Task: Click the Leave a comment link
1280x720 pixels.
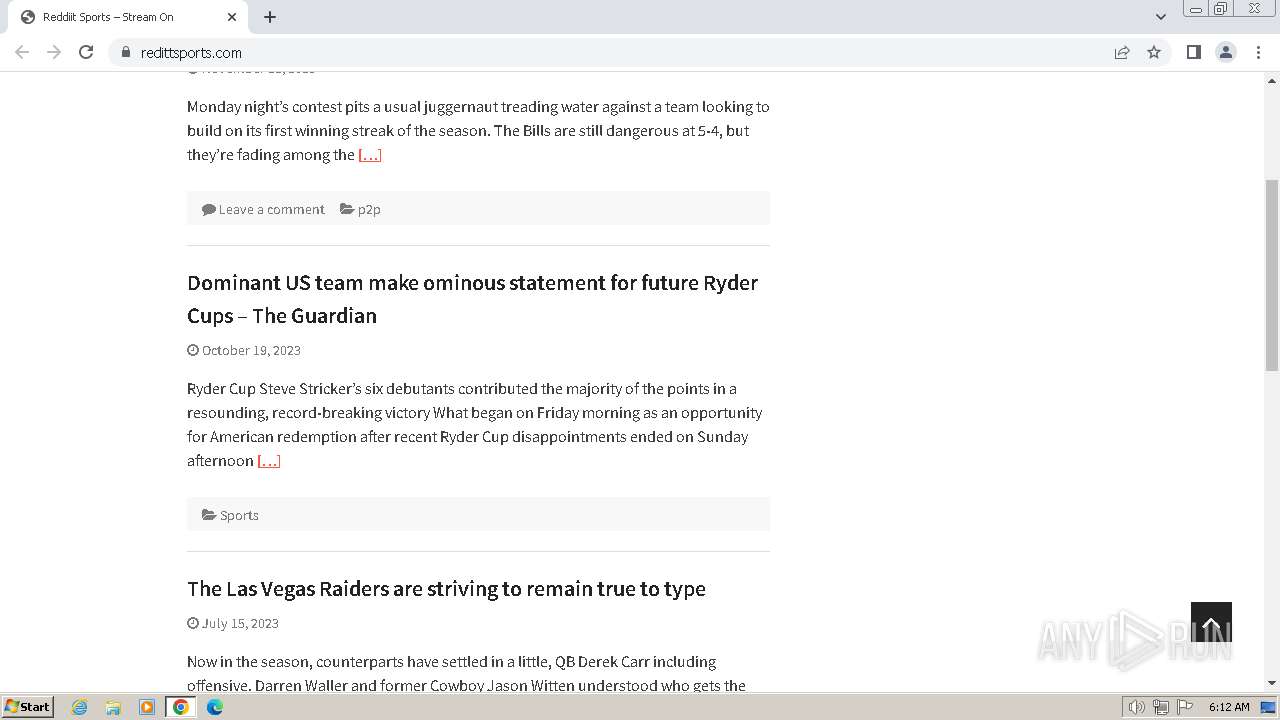Action: [271, 209]
